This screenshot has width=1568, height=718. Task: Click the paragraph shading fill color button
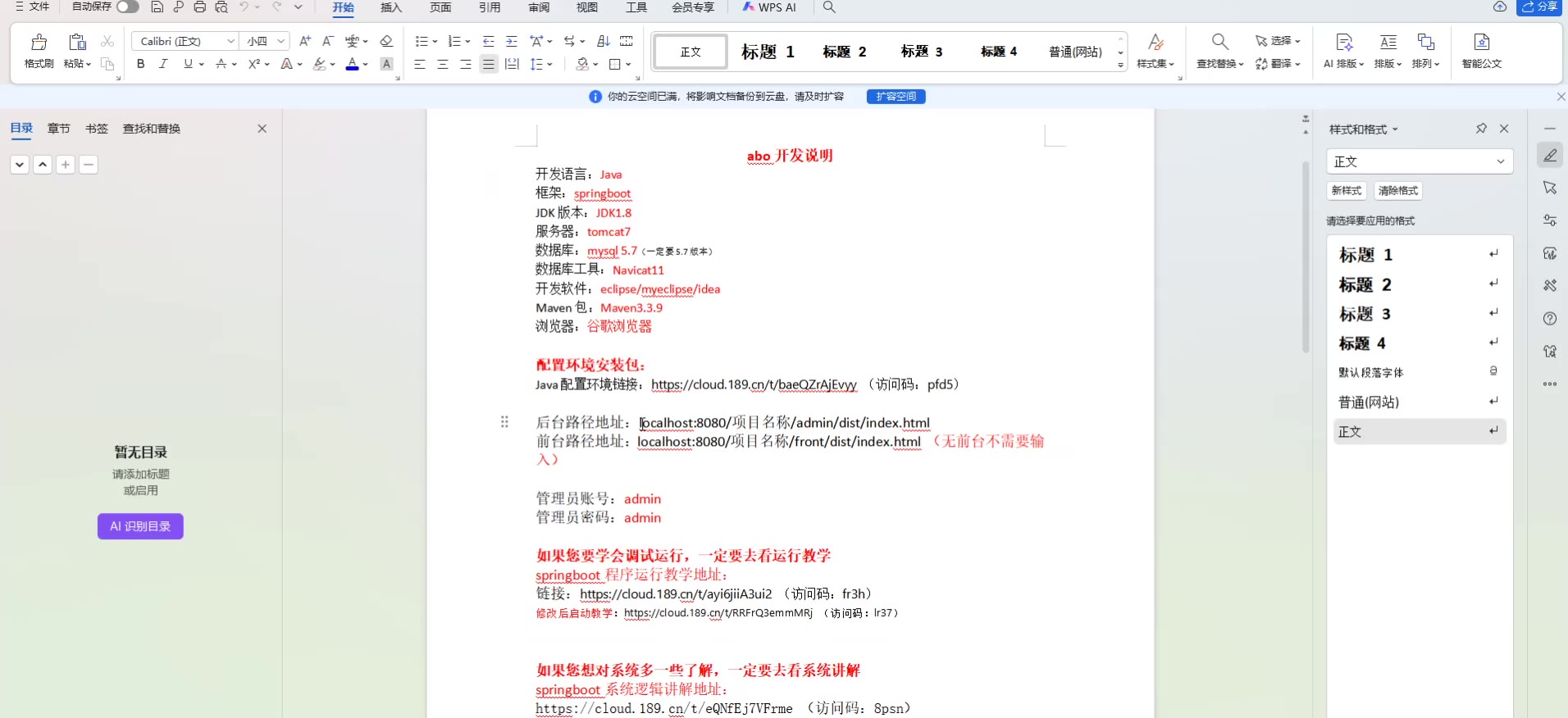pyautogui.click(x=582, y=64)
